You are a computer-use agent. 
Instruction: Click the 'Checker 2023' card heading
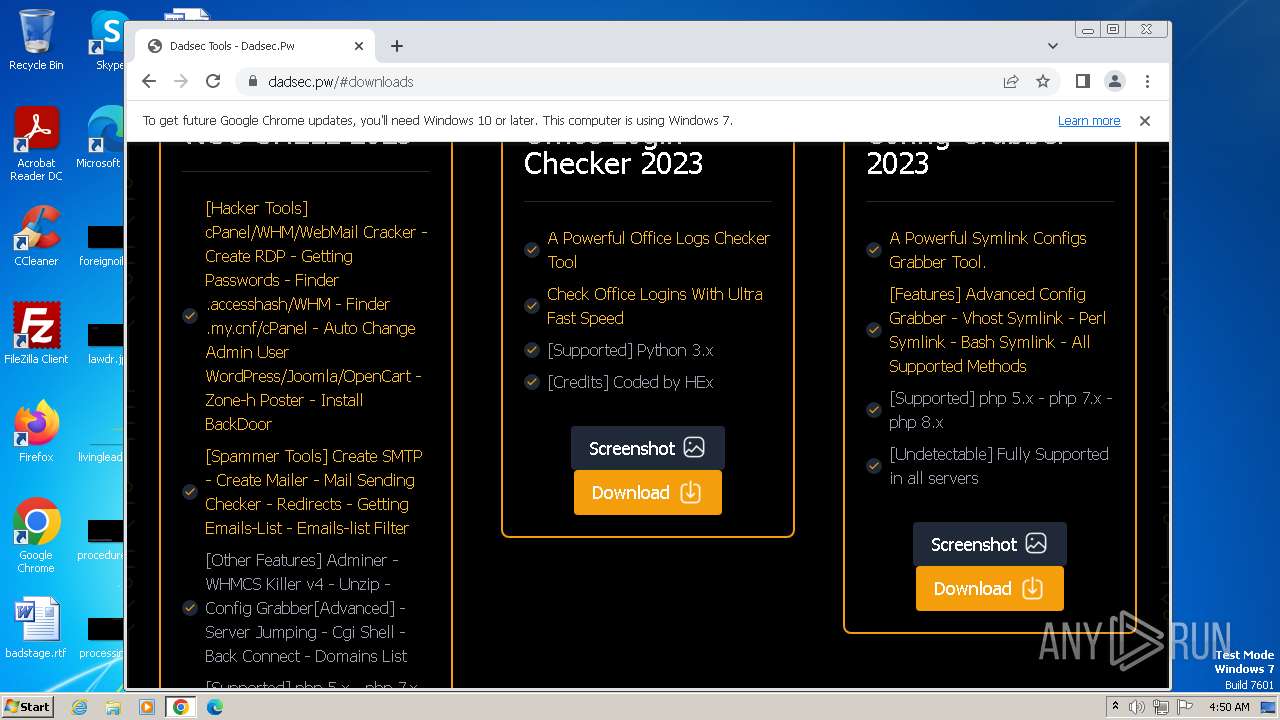[x=613, y=163]
